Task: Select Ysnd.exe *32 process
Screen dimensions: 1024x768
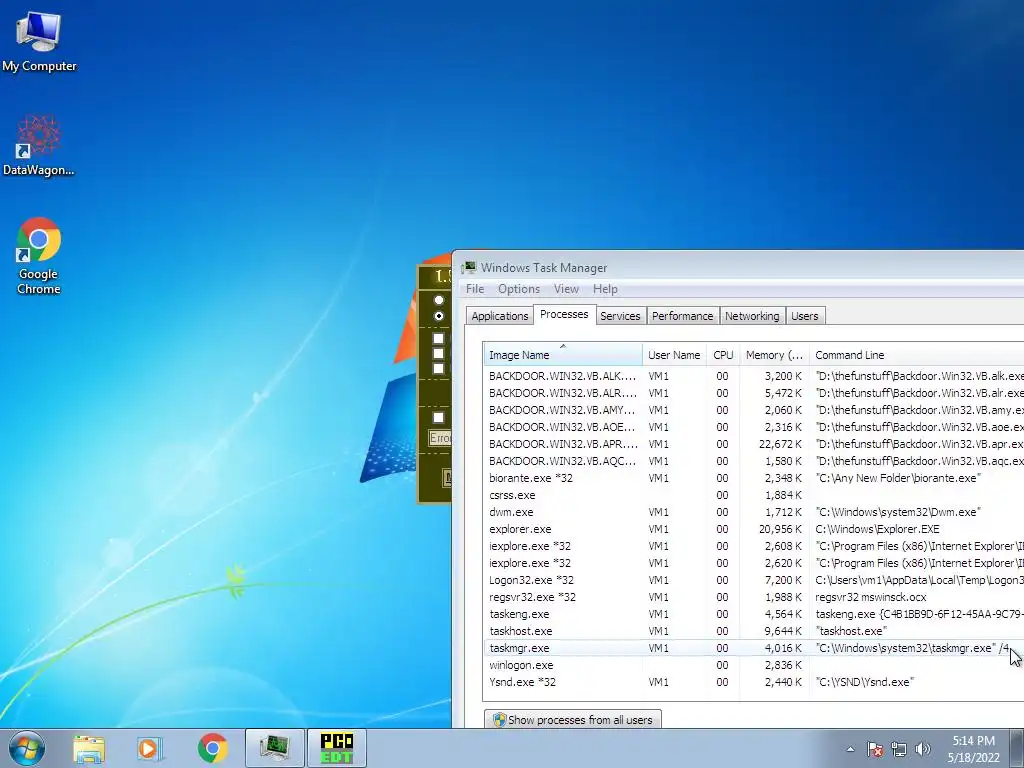Action: [754, 682]
